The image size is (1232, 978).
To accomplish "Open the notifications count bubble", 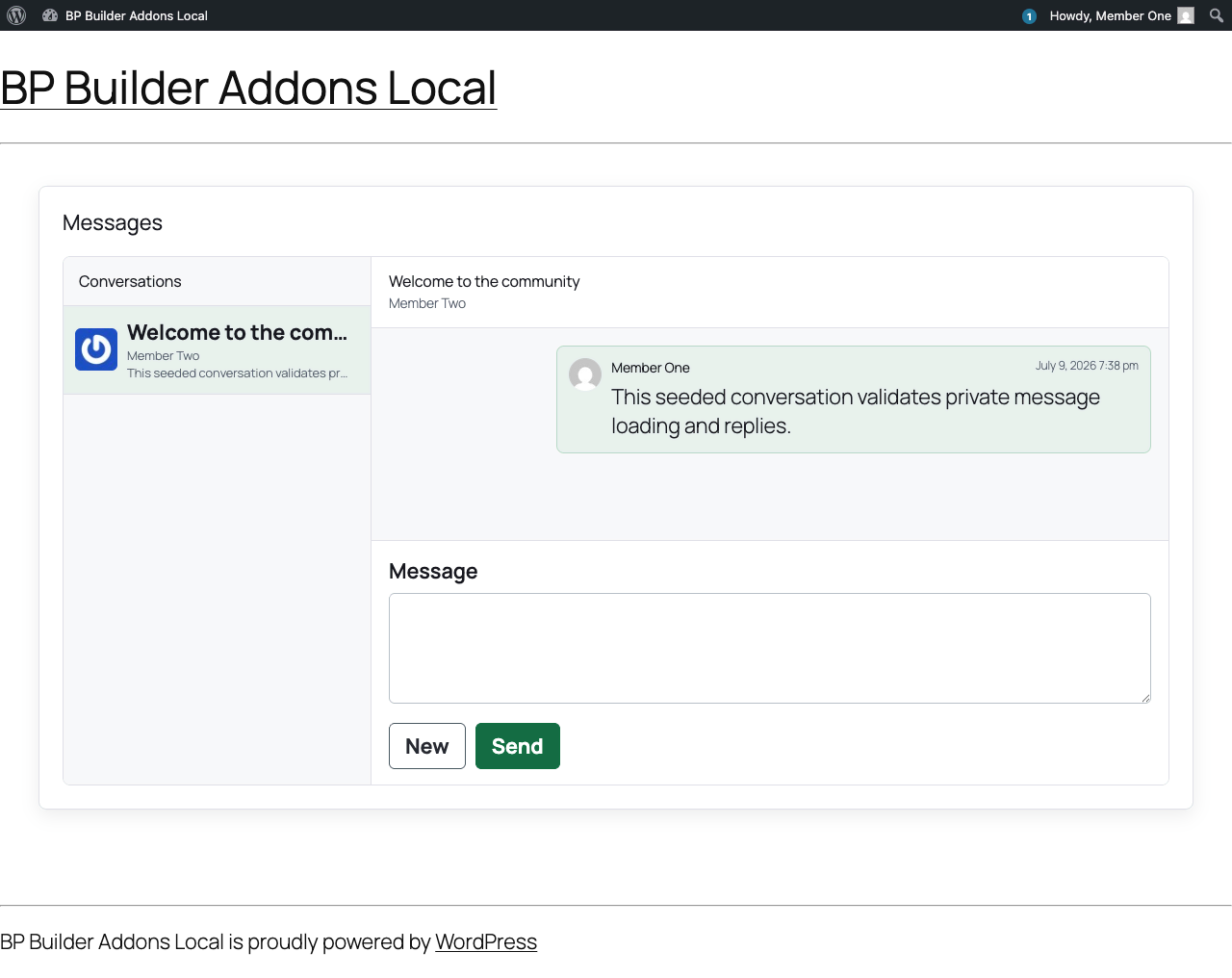I will point(1029,16).
